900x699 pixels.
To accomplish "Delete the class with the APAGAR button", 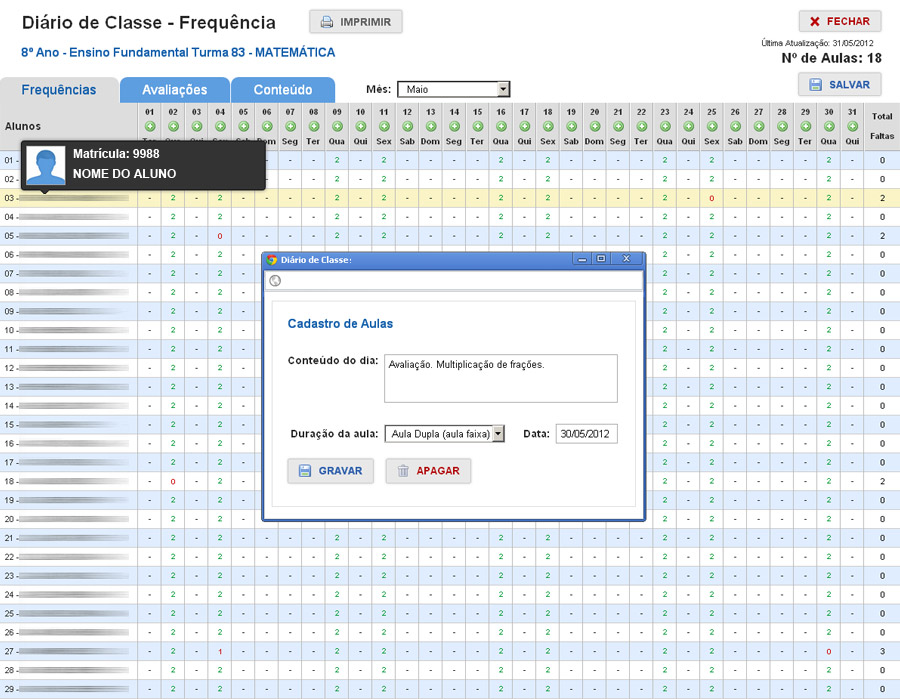I will tap(428, 471).
